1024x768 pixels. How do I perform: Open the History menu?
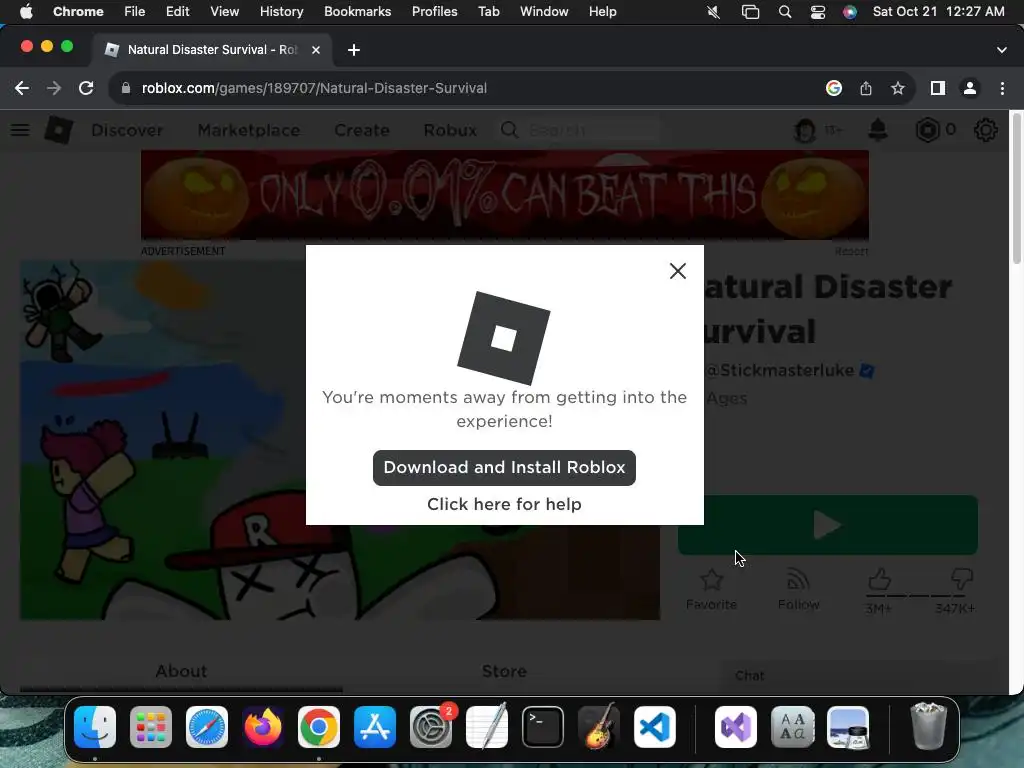click(281, 12)
